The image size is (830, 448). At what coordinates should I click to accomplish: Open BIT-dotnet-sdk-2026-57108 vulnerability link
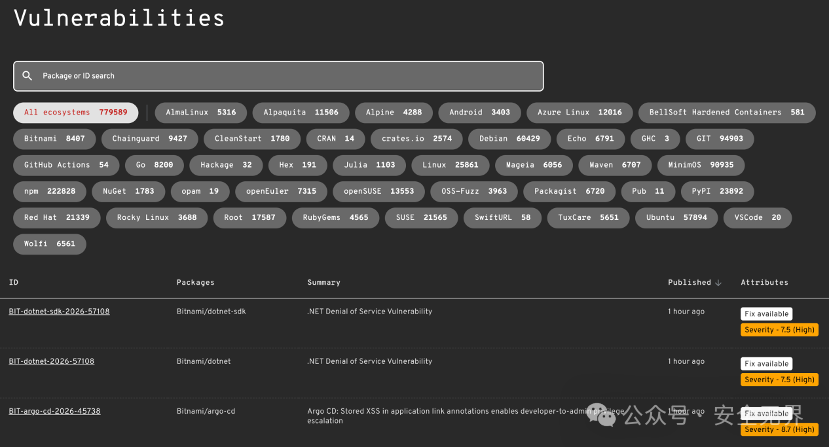click(59, 311)
